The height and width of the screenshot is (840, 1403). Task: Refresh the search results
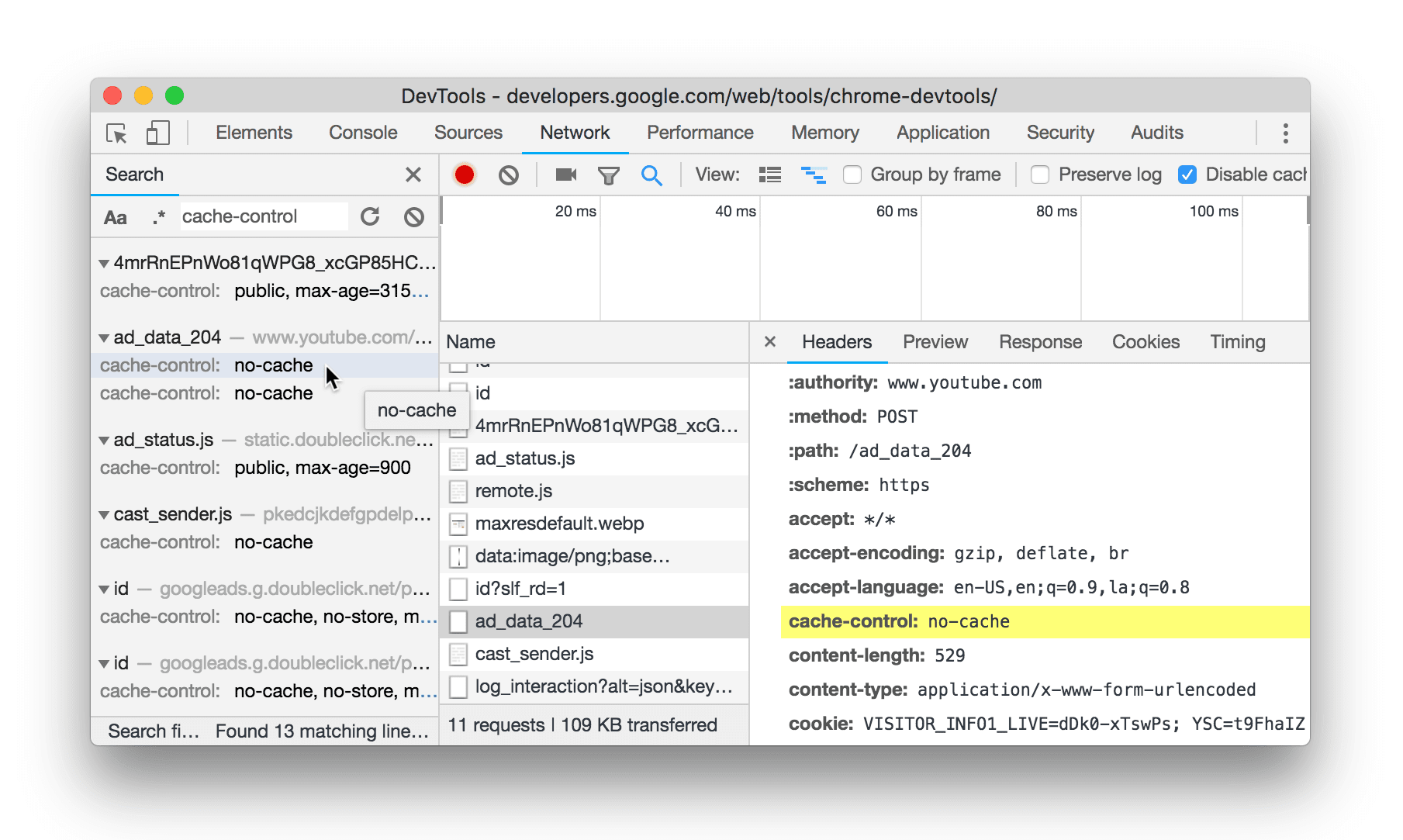click(370, 216)
